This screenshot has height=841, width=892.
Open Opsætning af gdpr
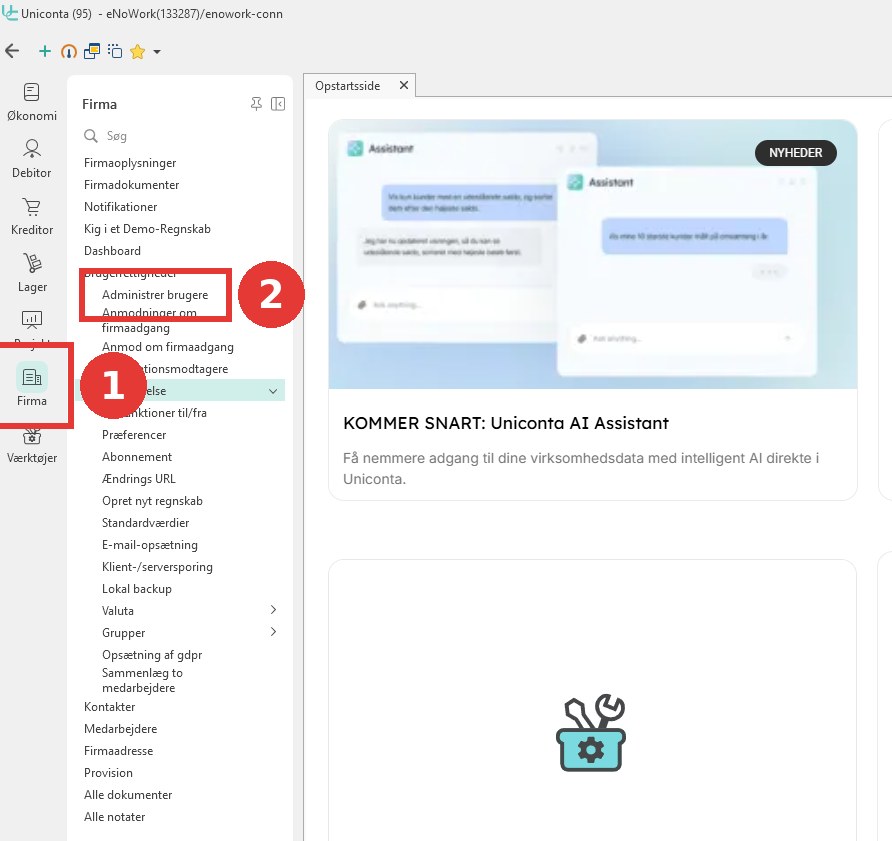152,655
